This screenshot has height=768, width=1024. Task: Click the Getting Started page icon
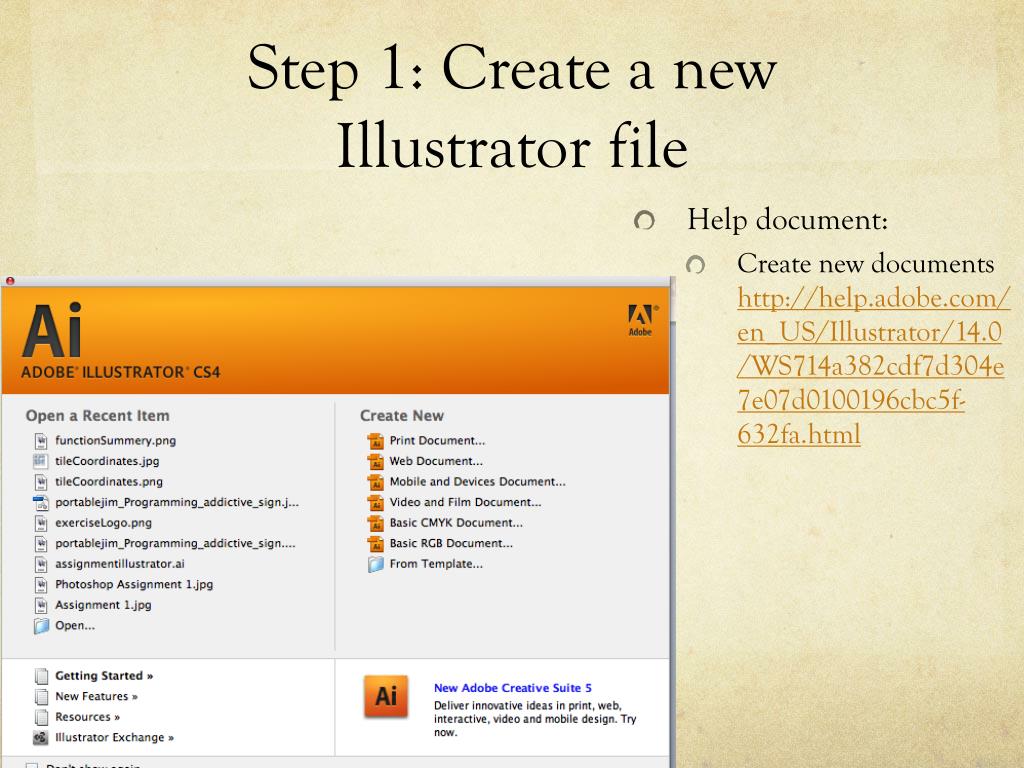point(41,676)
